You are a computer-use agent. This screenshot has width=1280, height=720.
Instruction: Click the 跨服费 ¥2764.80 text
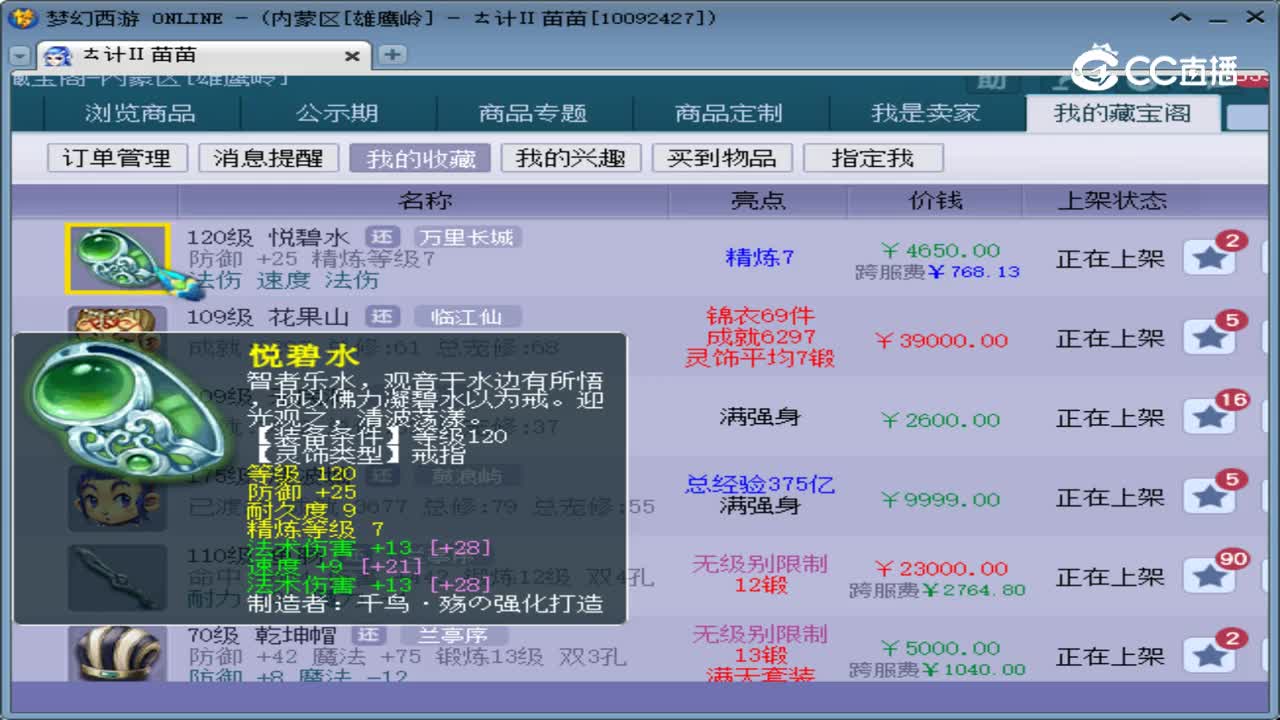pos(937,590)
